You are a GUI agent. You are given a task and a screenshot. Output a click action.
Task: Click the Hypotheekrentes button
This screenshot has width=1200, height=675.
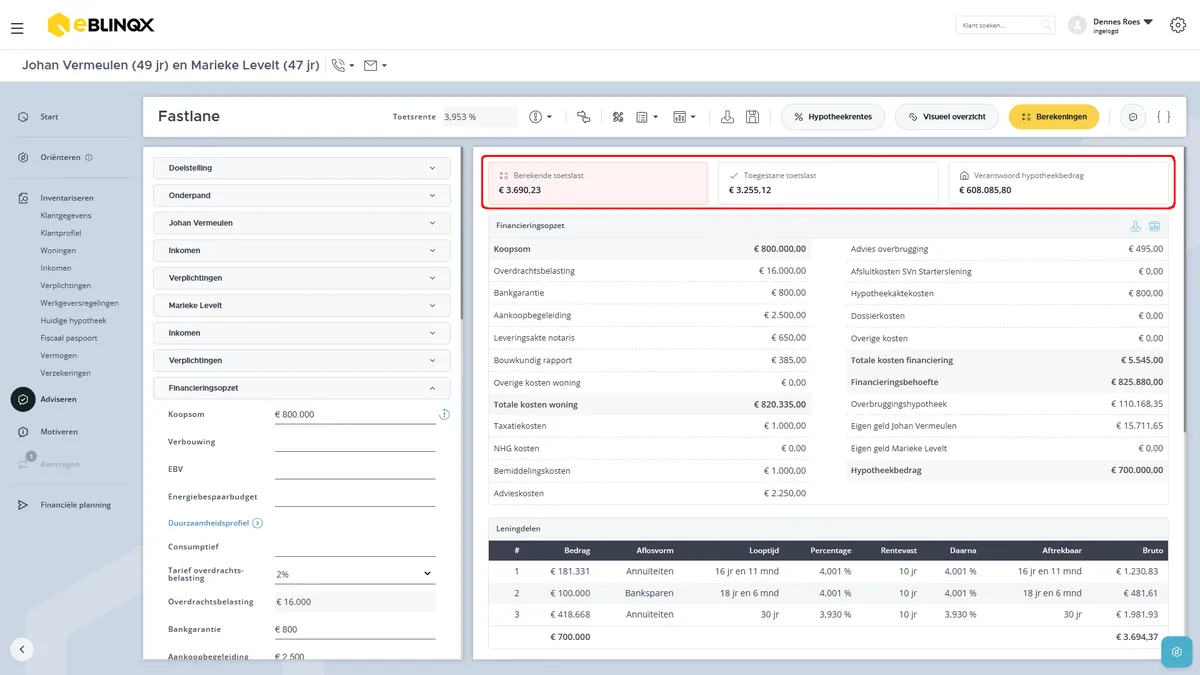point(833,117)
